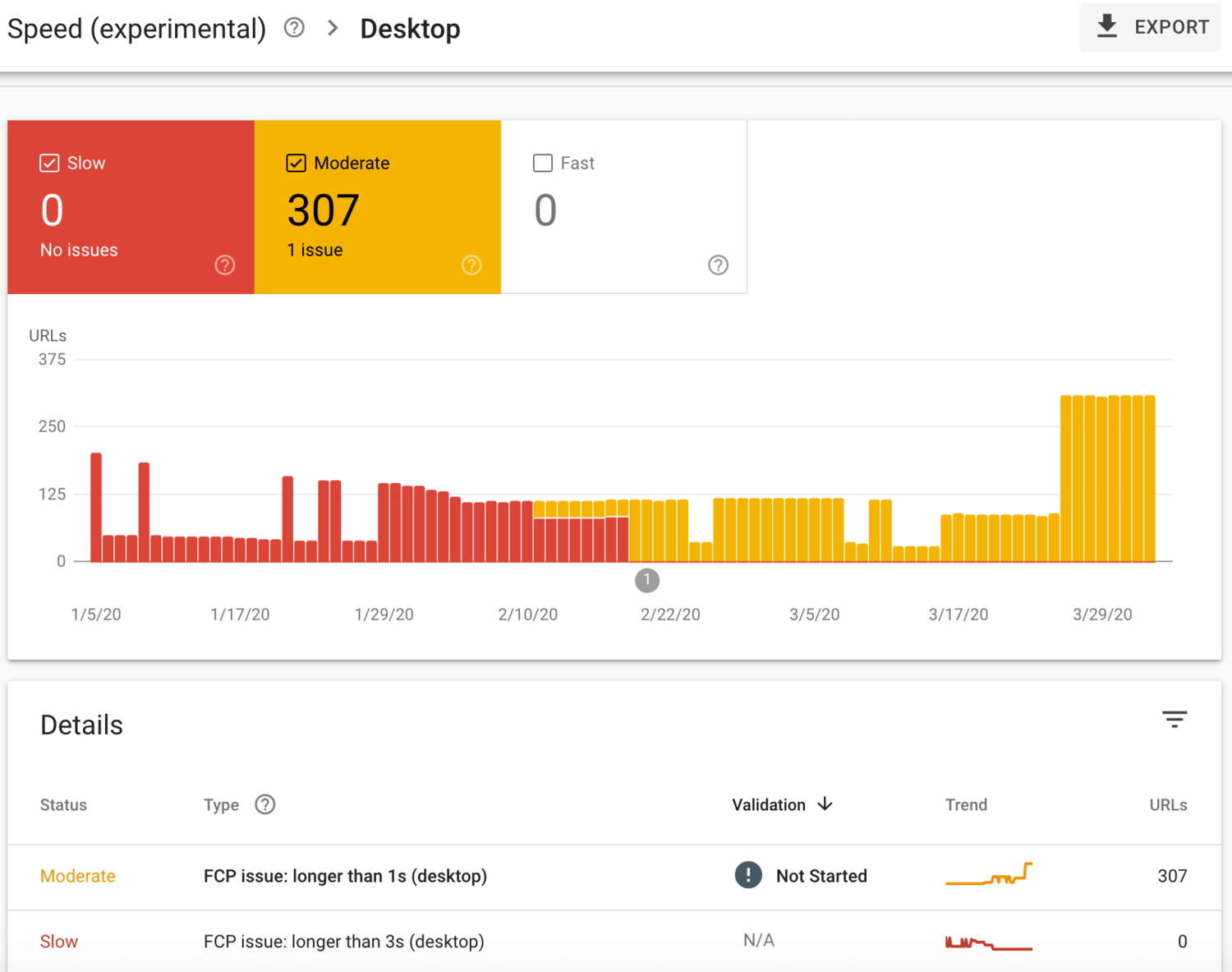Open the Details filter icon
The image size is (1232, 972).
click(1175, 720)
